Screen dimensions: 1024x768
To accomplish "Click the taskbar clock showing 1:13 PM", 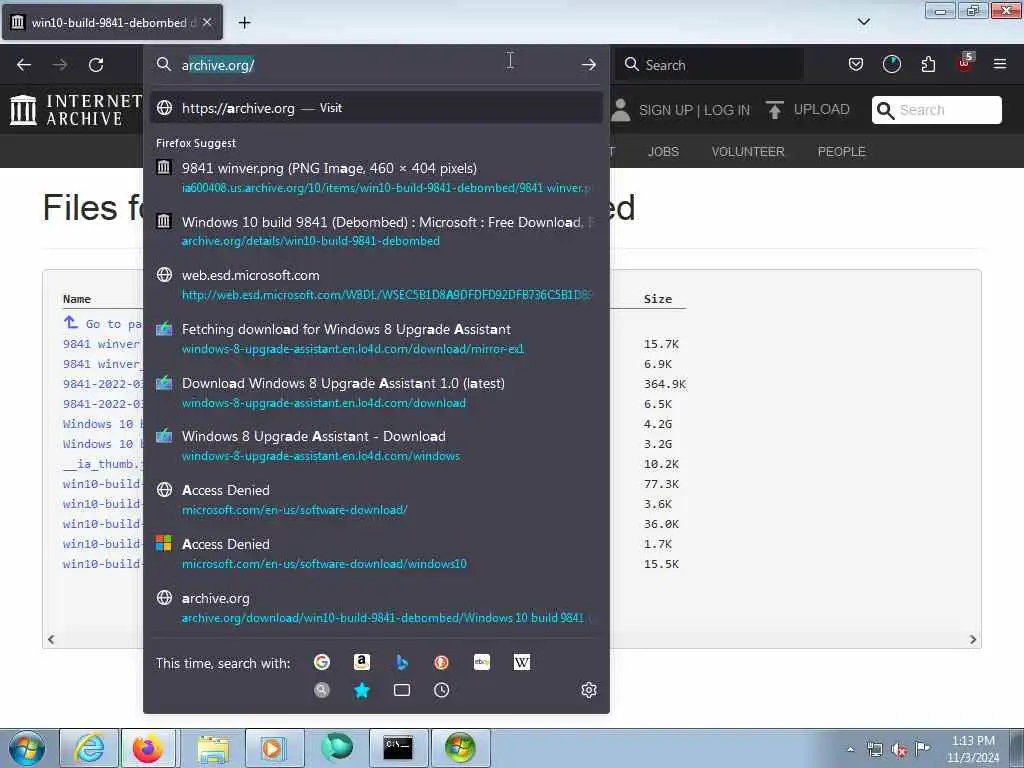I will 973,749.
